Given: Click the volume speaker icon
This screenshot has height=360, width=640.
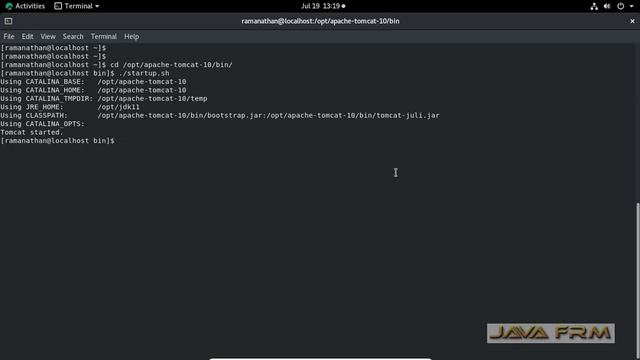Looking at the screenshot, I should coord(607,6).
